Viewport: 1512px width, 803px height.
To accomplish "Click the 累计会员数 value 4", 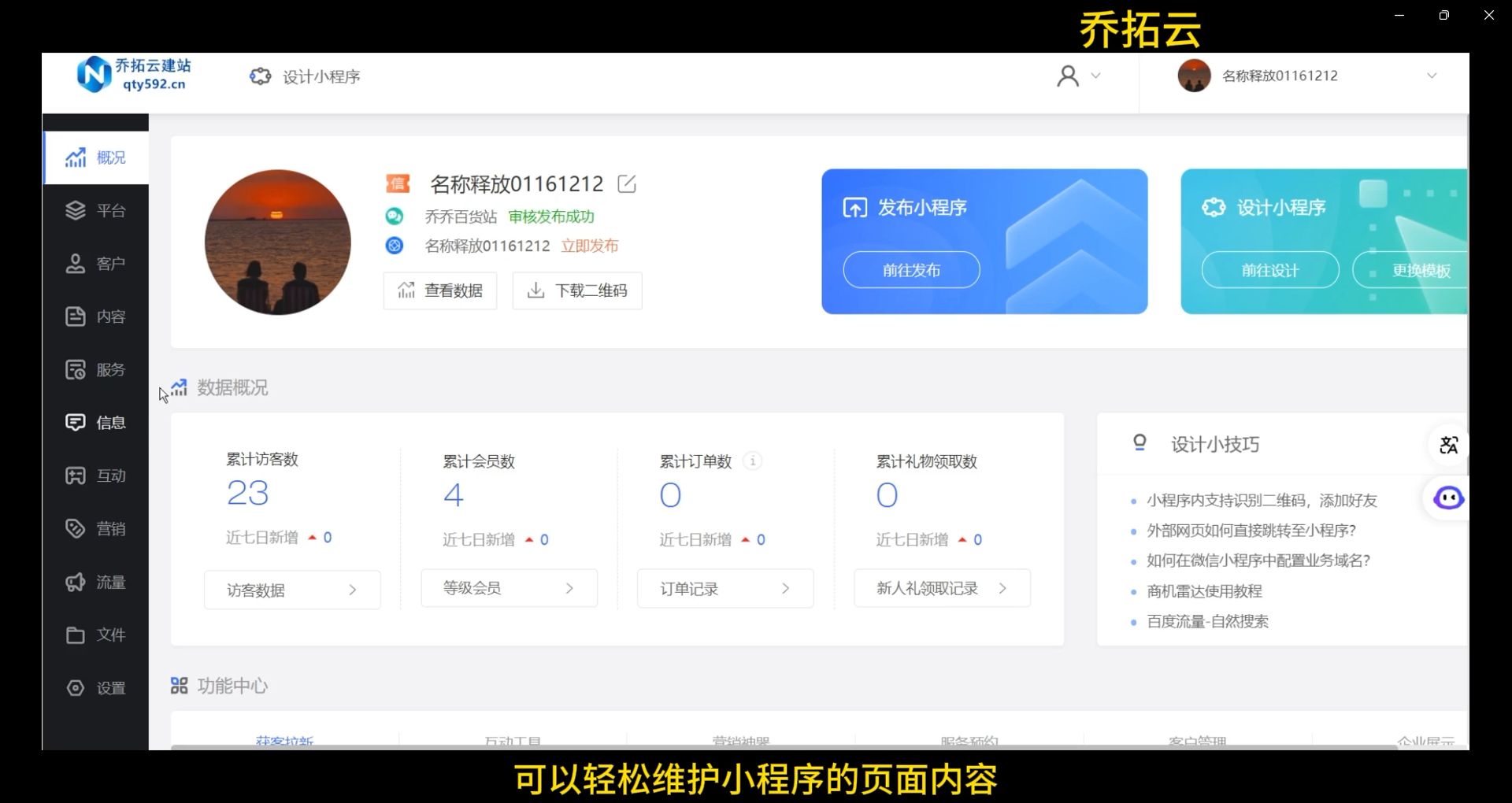I will tap(454, 495).
